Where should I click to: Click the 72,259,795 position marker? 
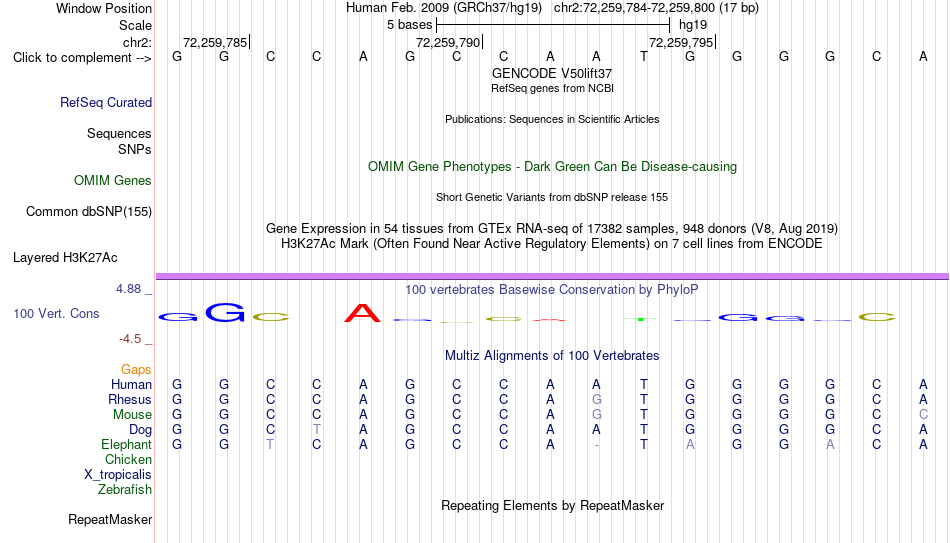click(x=682, y=42)
